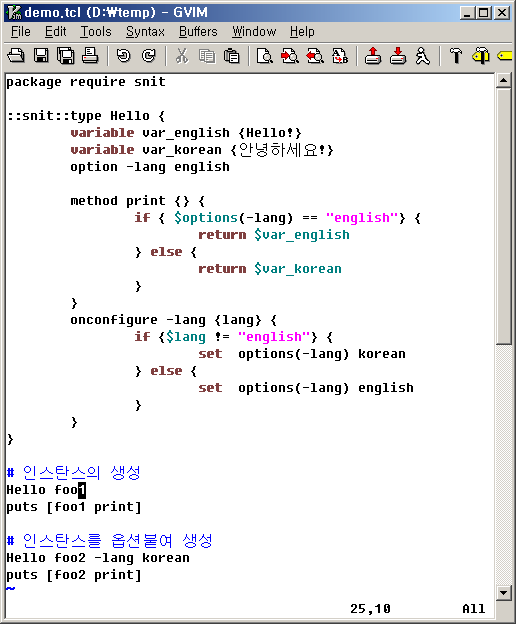The image size is (516, 624).
Task: Click Load Session toolbar icon
Action: pos(373,56)
